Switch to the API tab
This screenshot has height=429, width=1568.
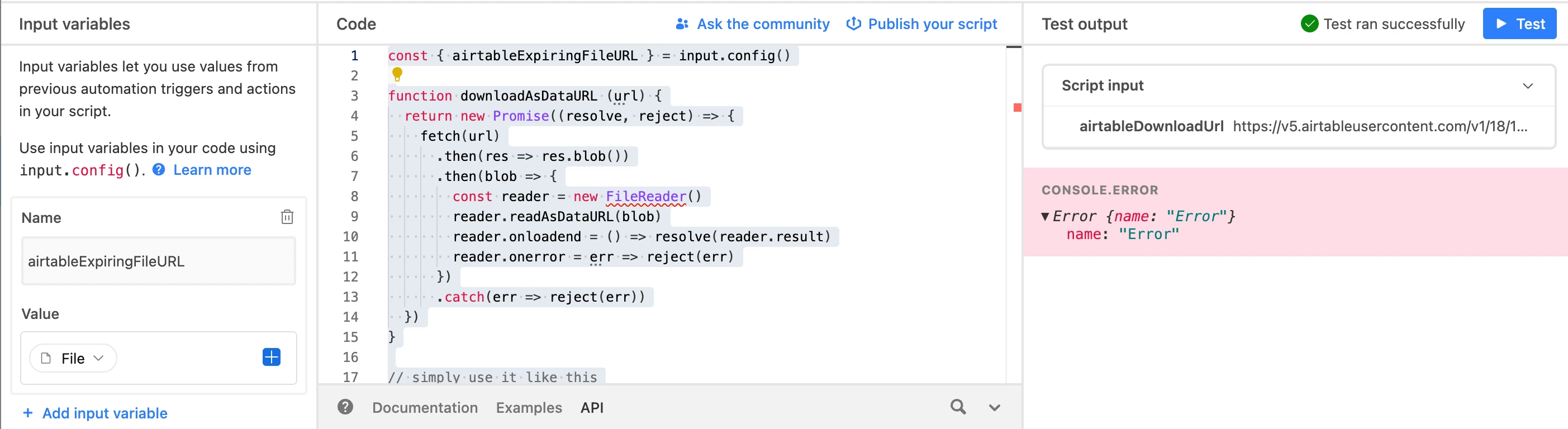(x=592, y=408)
